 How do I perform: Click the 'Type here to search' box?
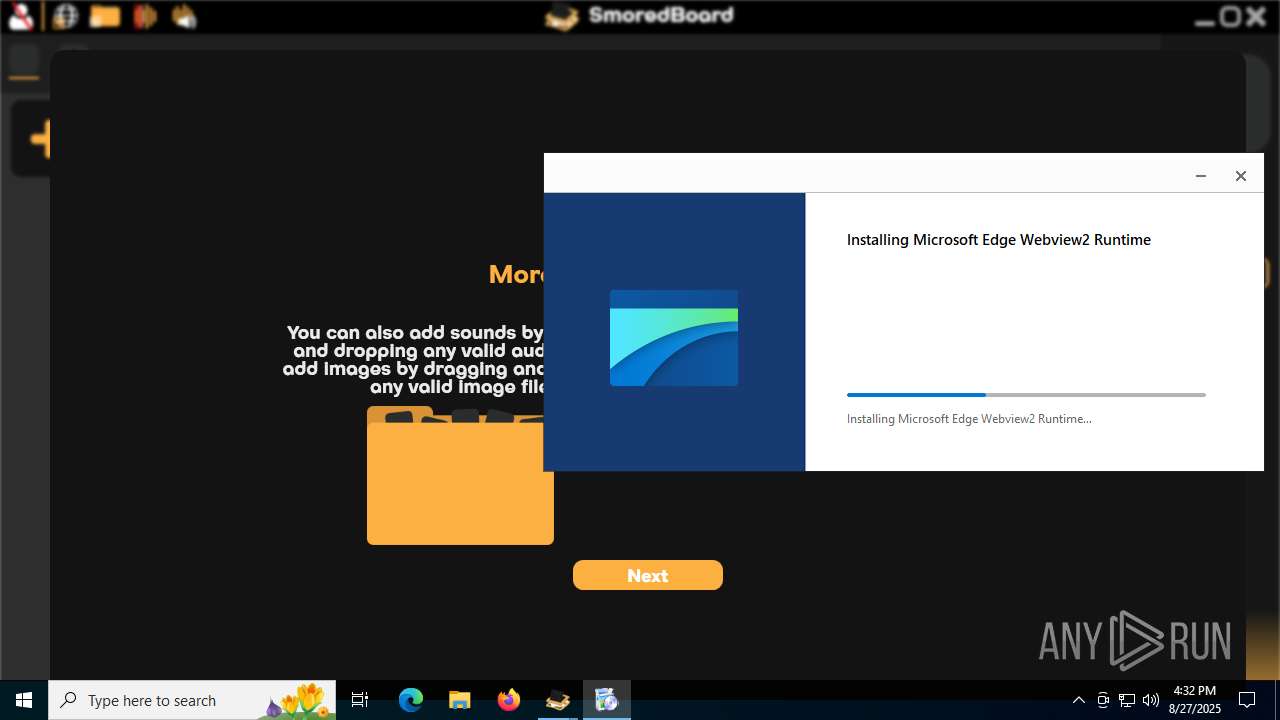[192, 700]
